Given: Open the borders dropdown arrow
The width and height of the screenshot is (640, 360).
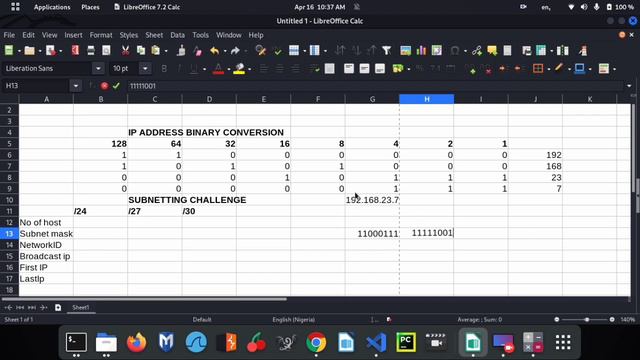Looking at the screenshot, I should 549,69.
